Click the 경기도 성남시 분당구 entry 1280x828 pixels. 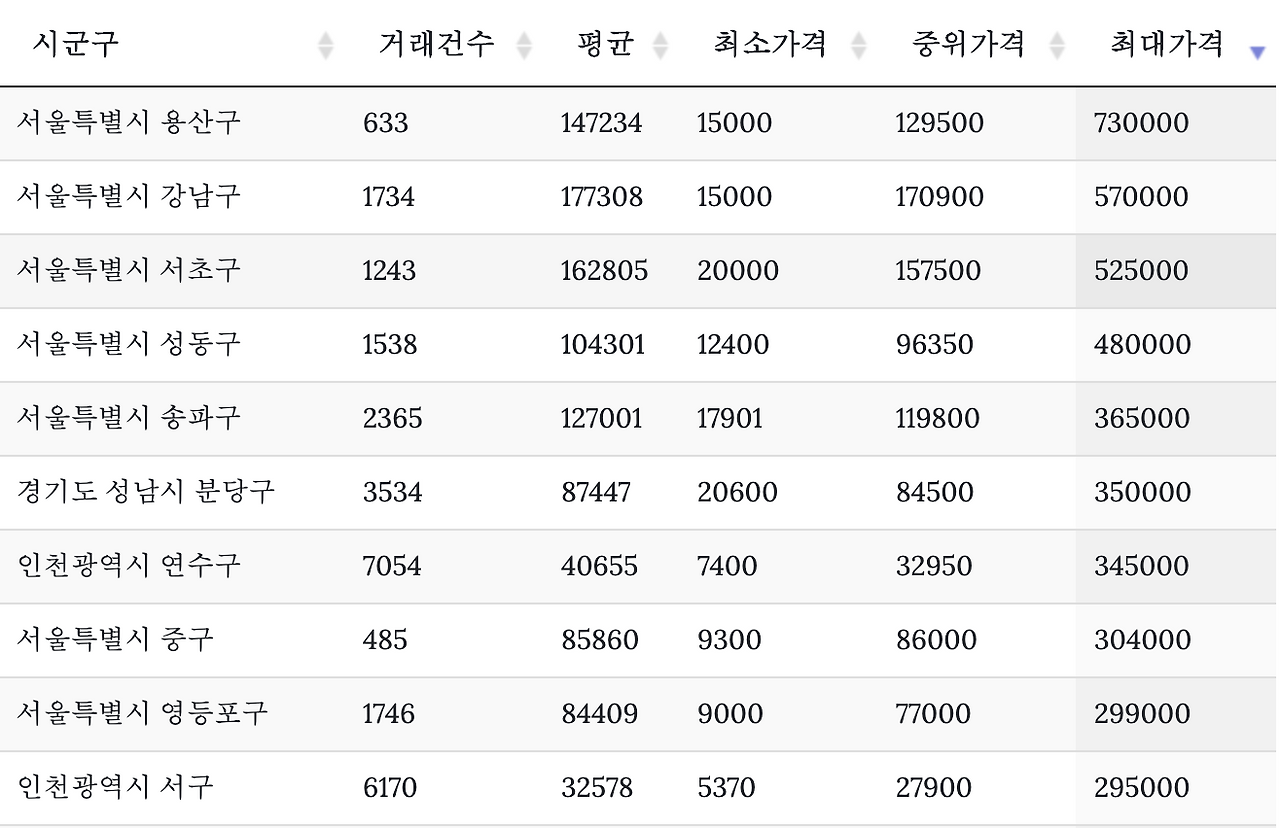coord(146,492)
